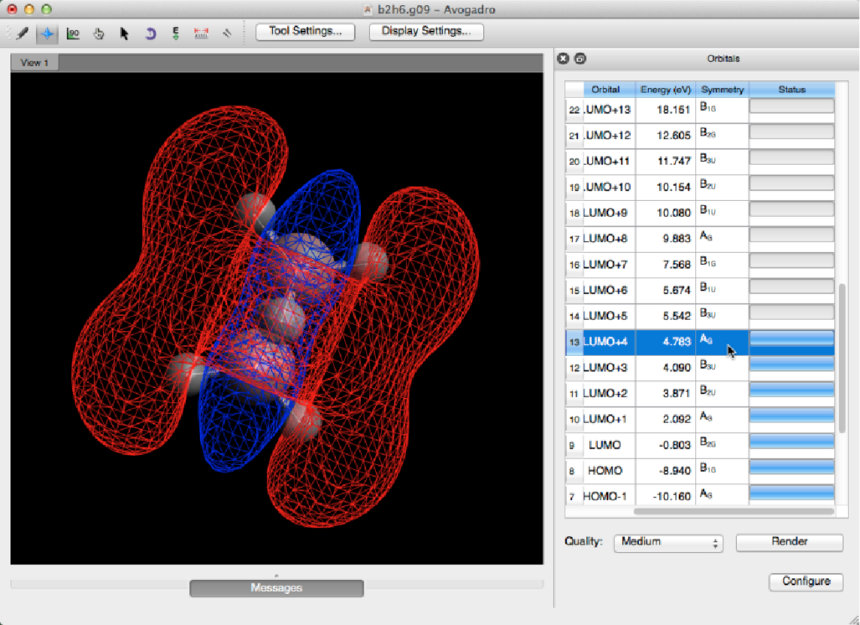The height and width of the screenshot is (625, 860).
Task: Select the Draw pencil tool
Action: pos(21,33)
